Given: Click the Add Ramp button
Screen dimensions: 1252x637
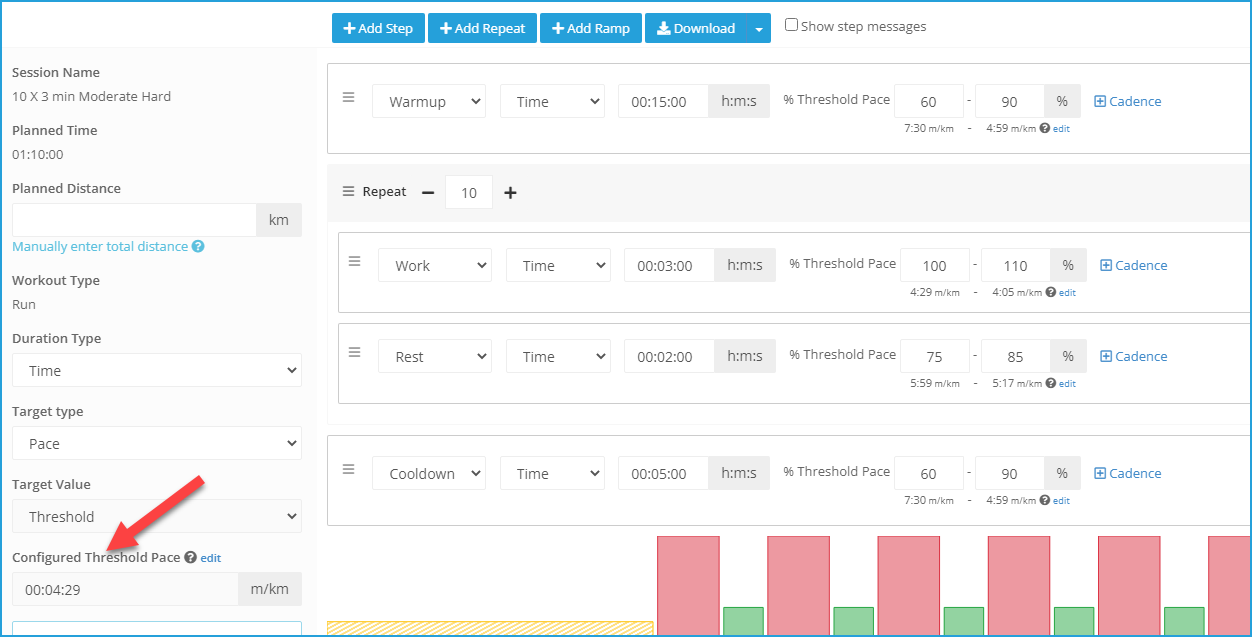Looking at the screenshot, I should (591, 28).
